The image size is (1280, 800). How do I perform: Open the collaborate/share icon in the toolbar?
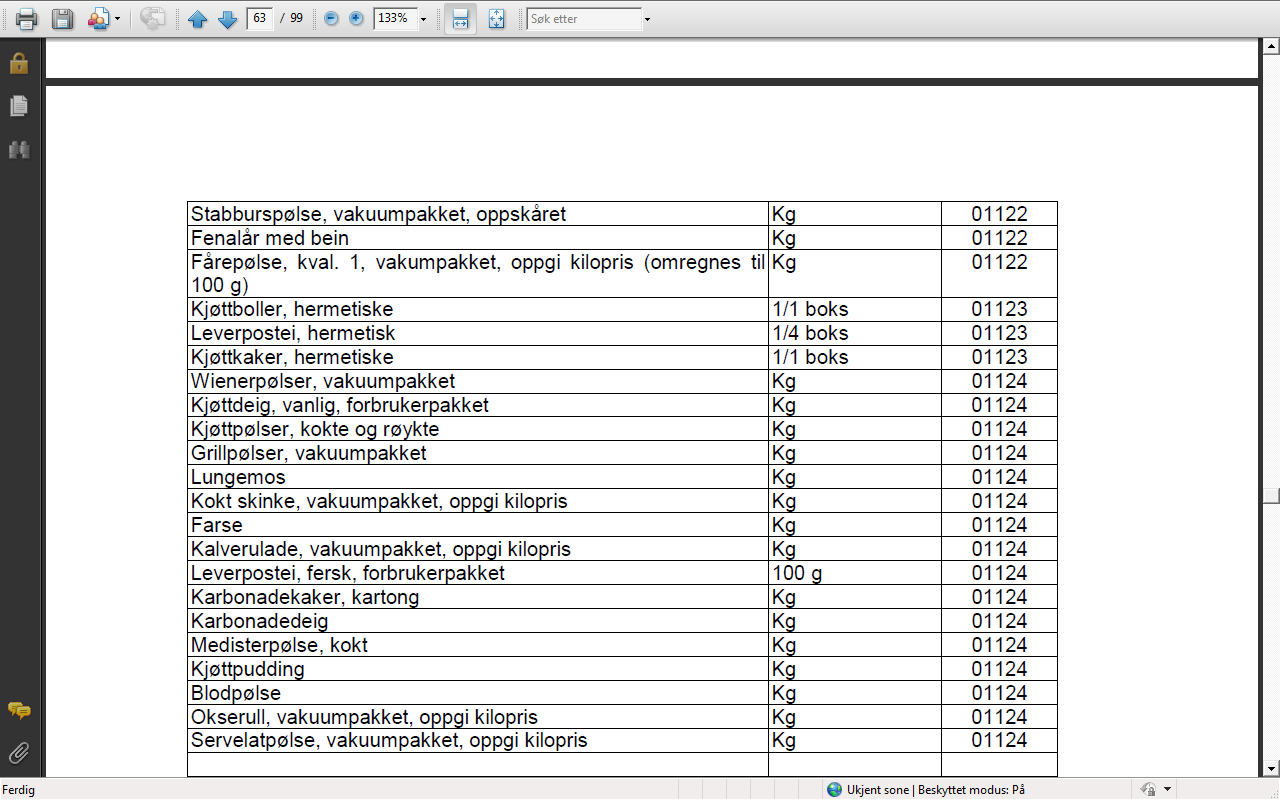point(98,19)
